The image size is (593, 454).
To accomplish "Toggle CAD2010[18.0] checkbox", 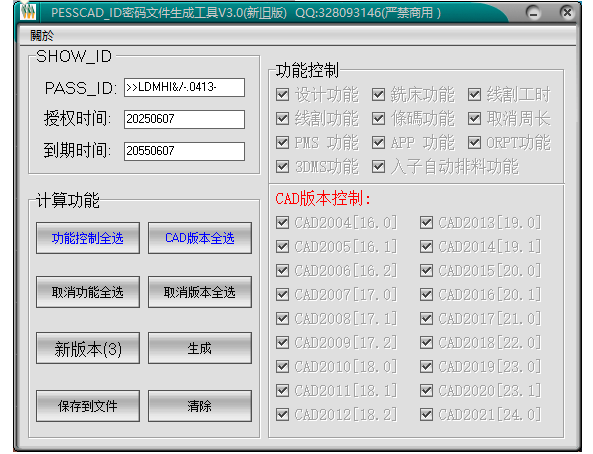I will coord(283,366).
